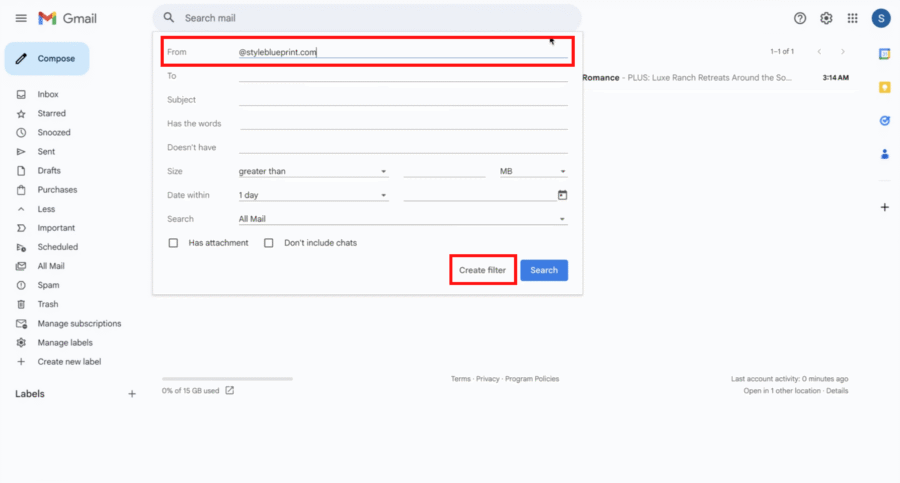Open Google Tasks side panel icon

click(x=885, y=121)
